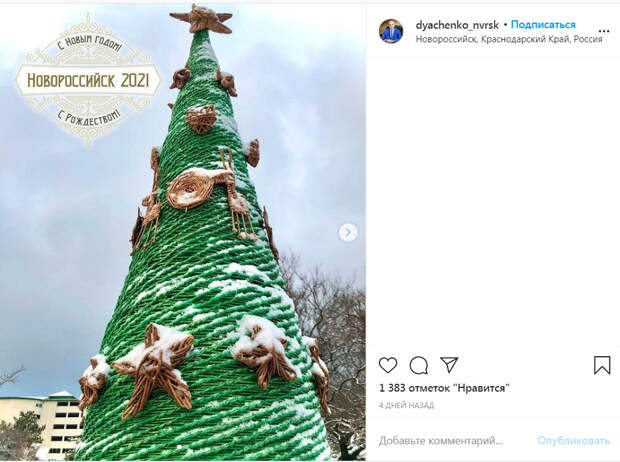
Task: Open the 4 дней назад timestamp link
Action: [x=406, y=405]
